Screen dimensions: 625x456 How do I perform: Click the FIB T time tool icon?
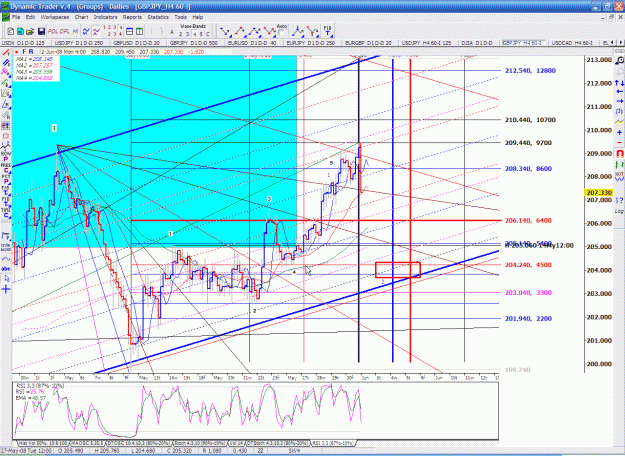(327, 31)
